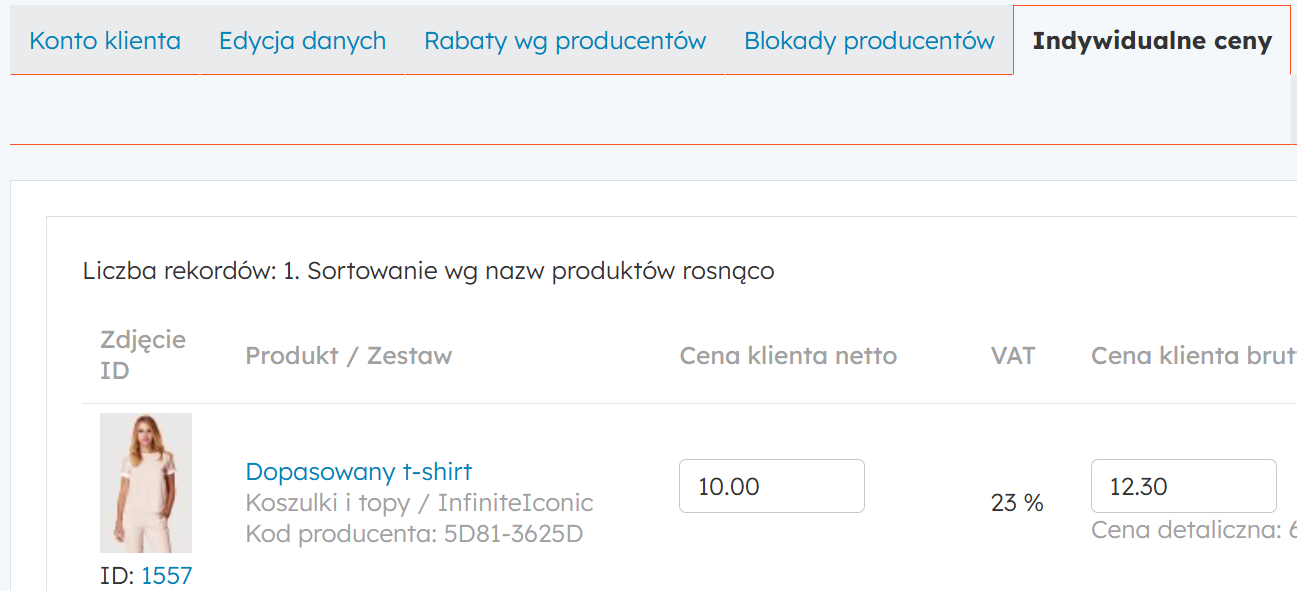Click the 23 % VAT rate value
Image resolution: width=1297 pixels, height=591 pixels.
1017,503
